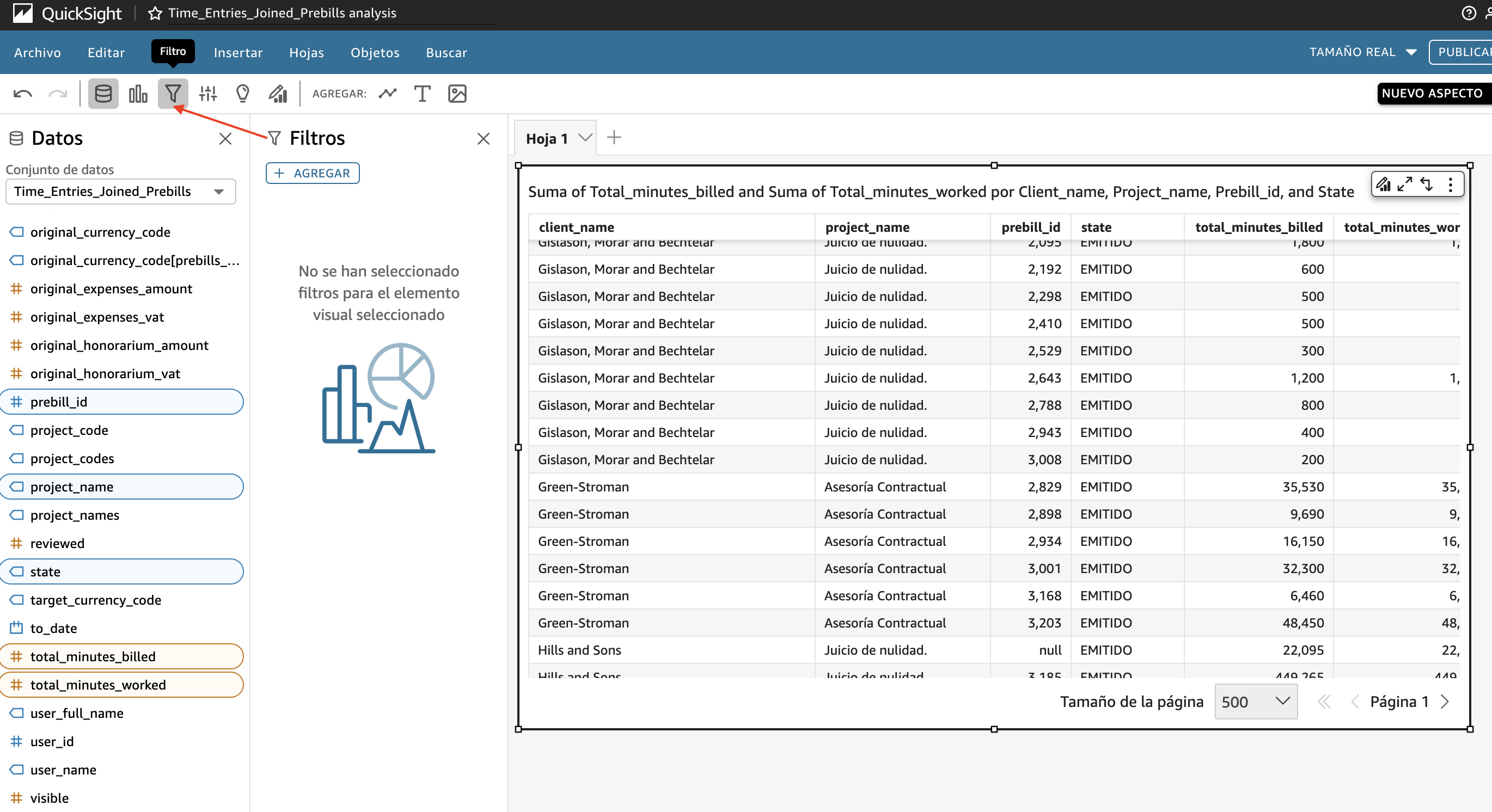
Task: Select the project_codes field
Action: 121,459
